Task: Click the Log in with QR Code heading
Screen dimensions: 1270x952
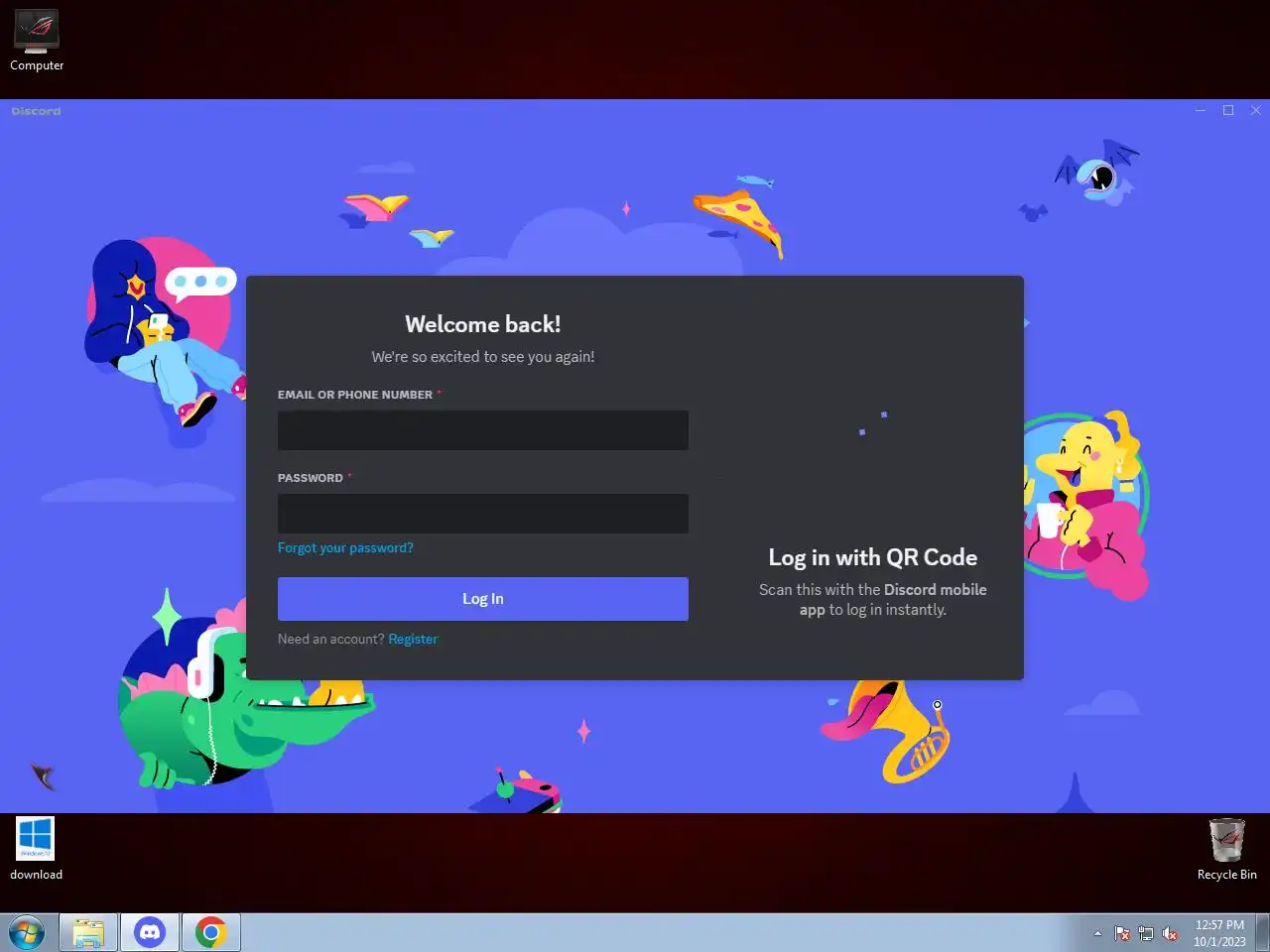Action: [873, 557]
